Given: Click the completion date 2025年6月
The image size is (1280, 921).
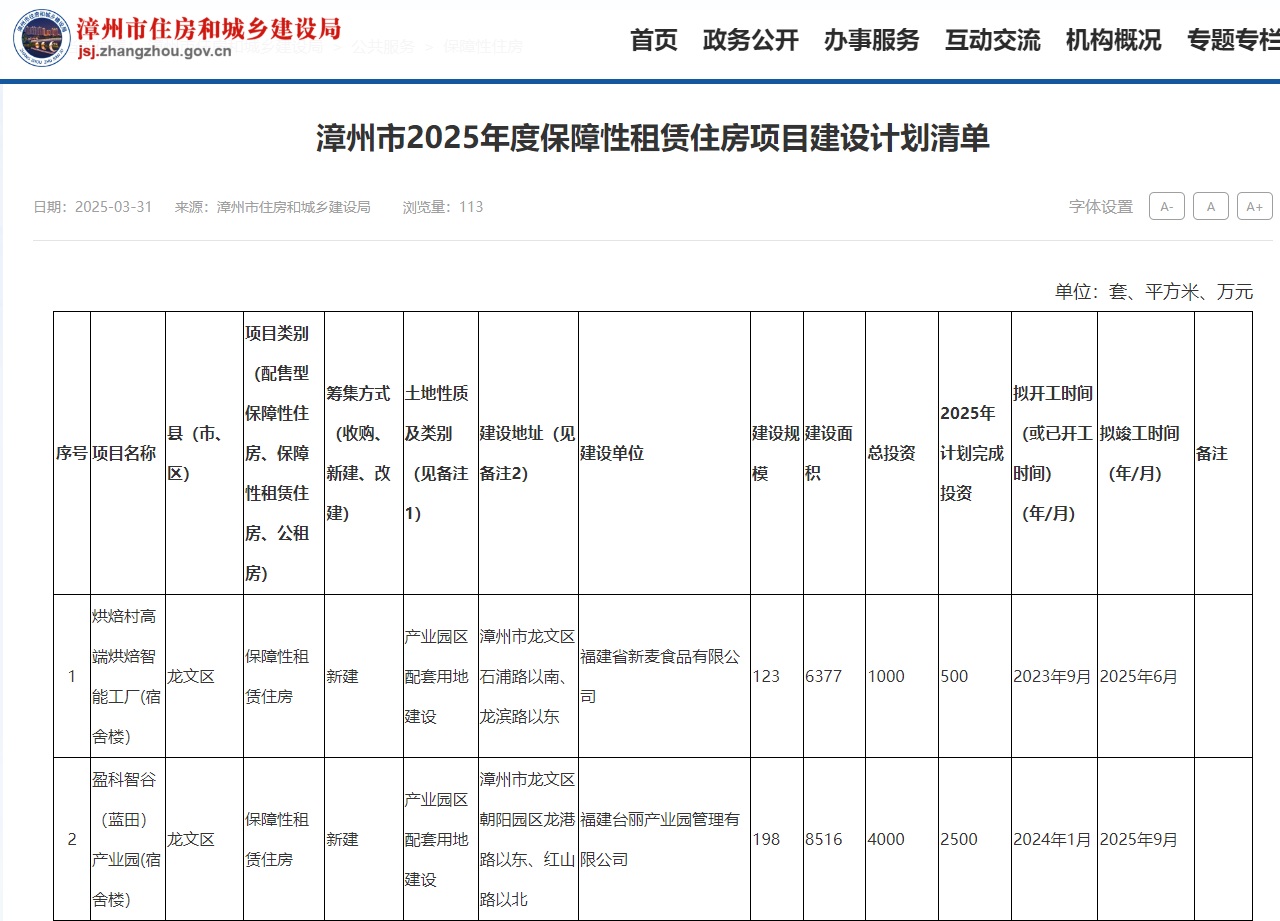Looking at the screenshot, I should click(x=1139, y=676).
